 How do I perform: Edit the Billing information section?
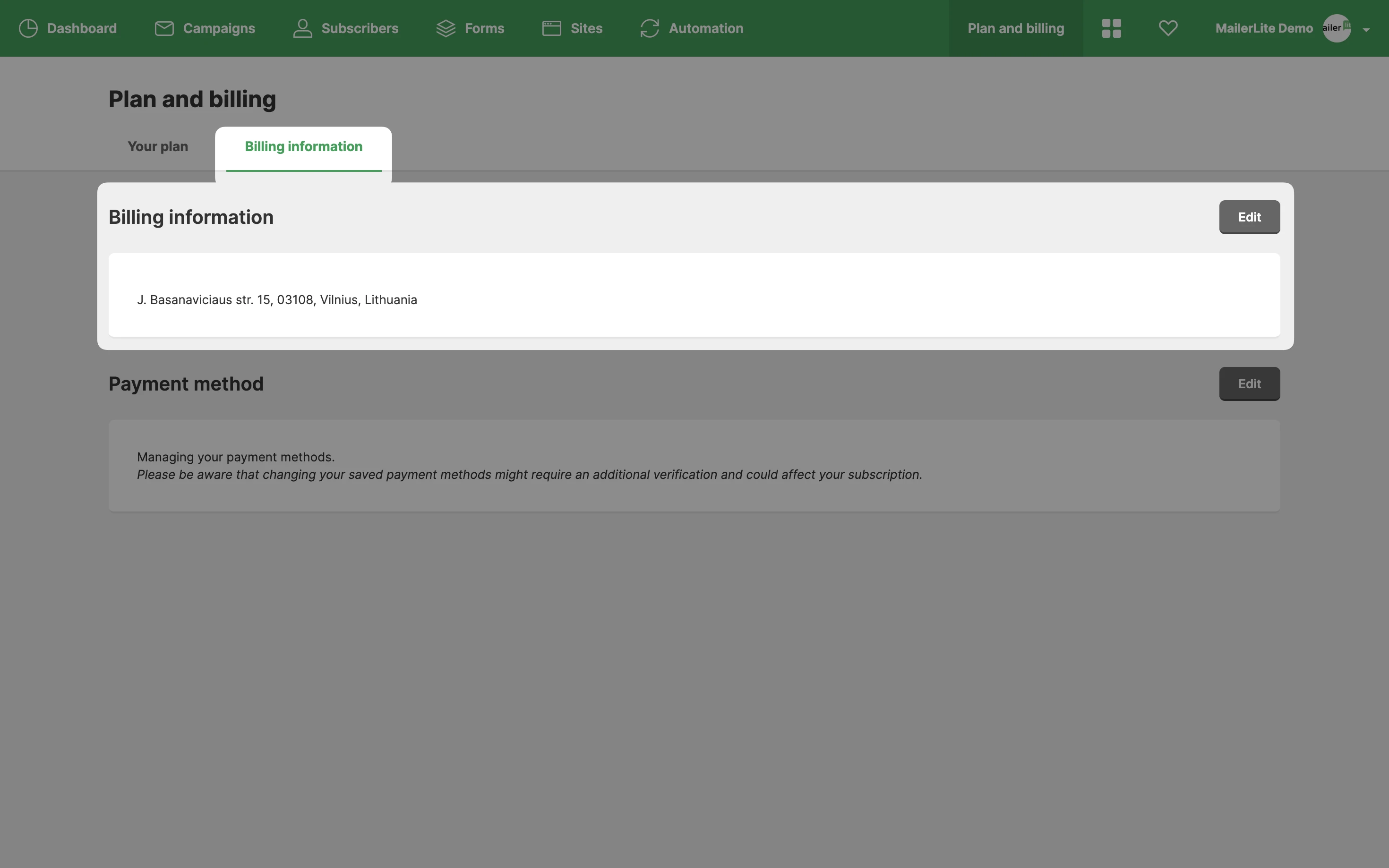[x=1249, y=217]
